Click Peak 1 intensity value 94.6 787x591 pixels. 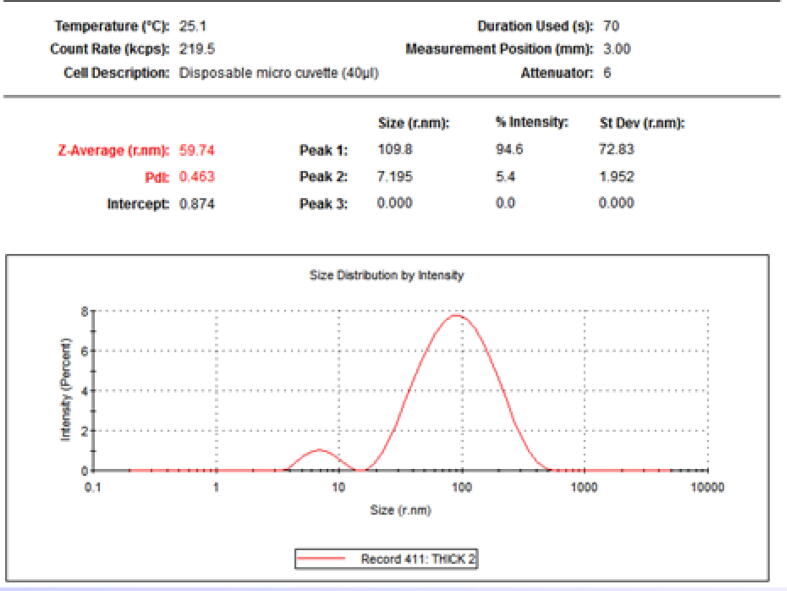point(509,151)
